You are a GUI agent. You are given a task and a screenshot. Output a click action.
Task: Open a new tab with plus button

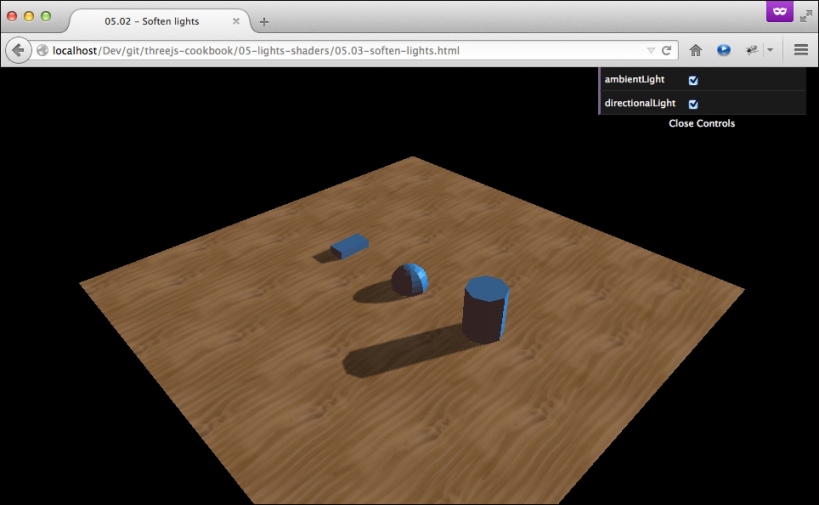pos(264,21)
